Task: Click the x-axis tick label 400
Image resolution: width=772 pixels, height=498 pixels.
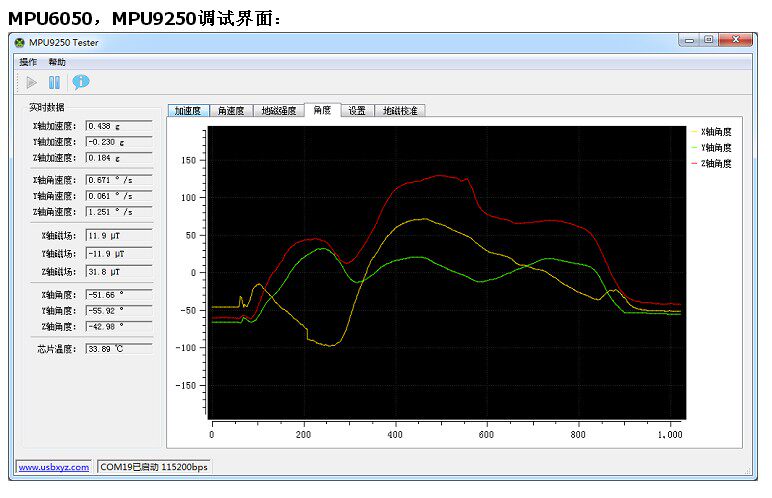Action: (395, 434)
